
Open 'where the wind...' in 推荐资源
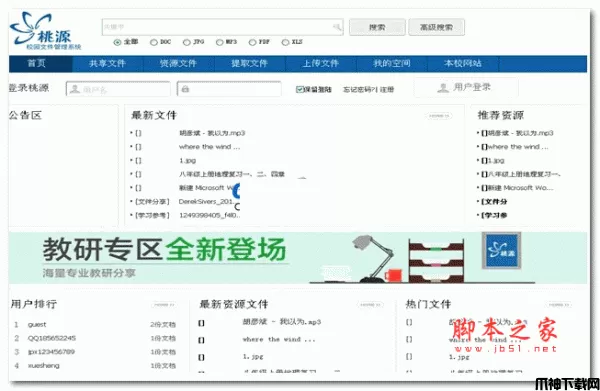click(x=518, y=147)
